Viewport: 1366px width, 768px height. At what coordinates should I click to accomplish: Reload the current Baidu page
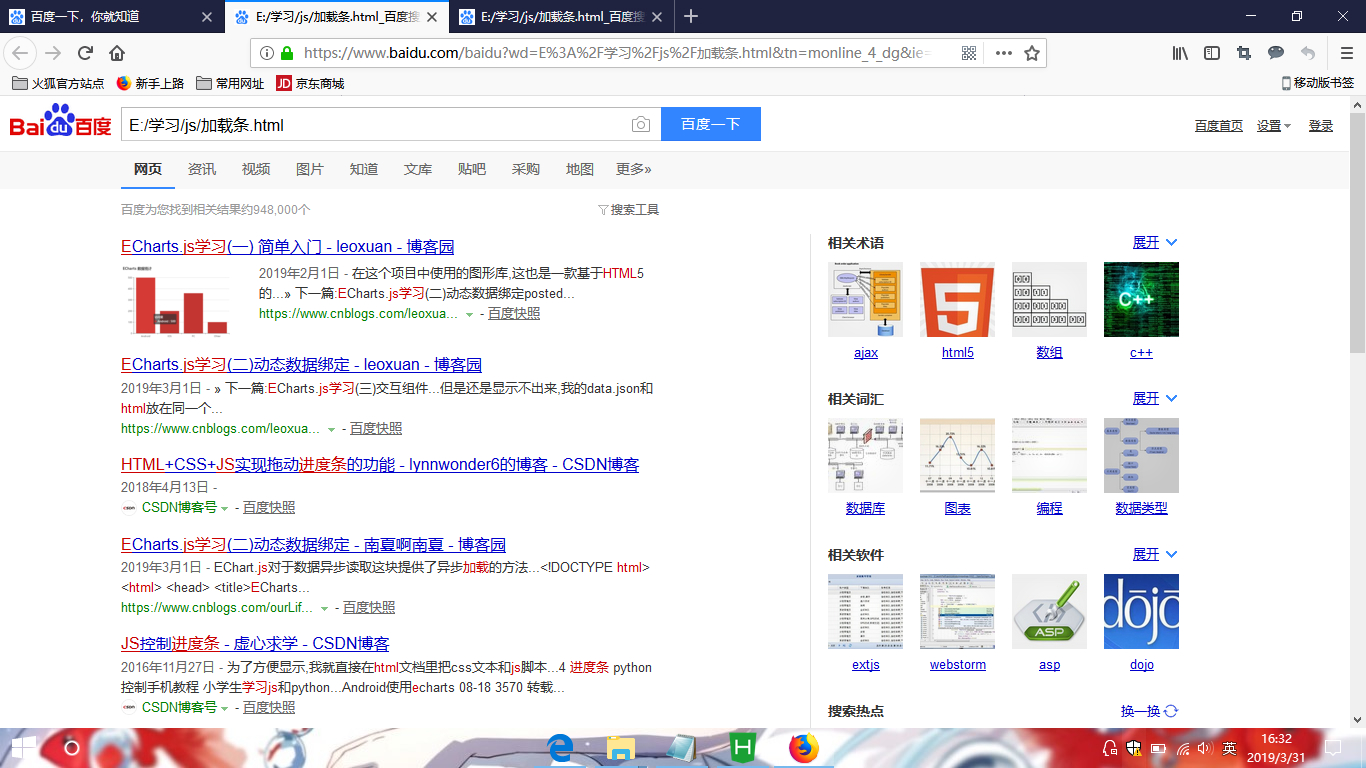coord(85,53)
